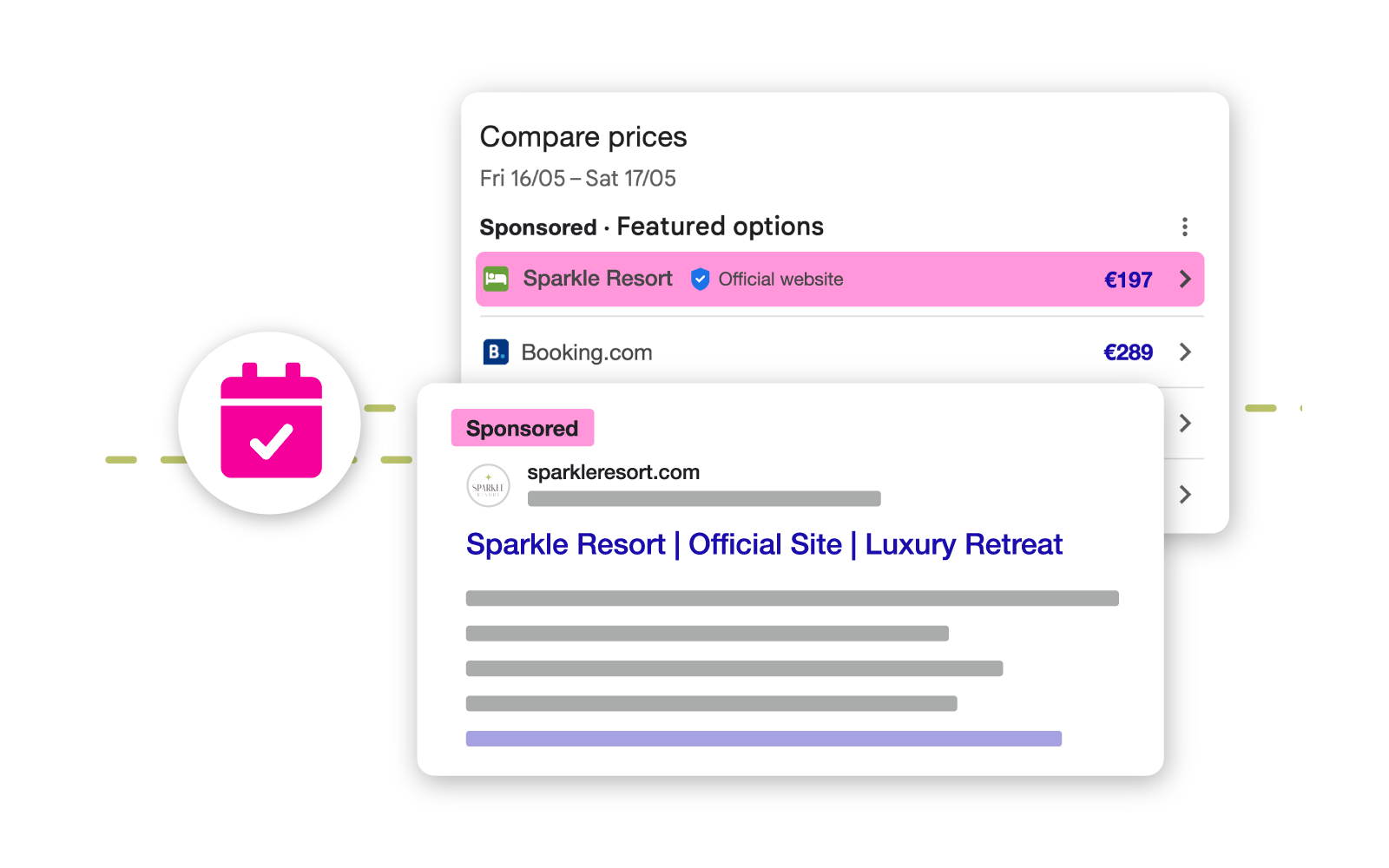Click the sparkleresort.com domain text

click(613, 472)
